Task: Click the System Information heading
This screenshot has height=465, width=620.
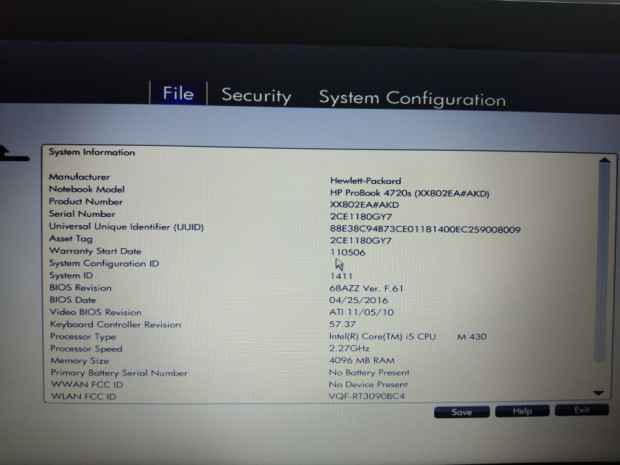Action: click(x=92, y=153)
